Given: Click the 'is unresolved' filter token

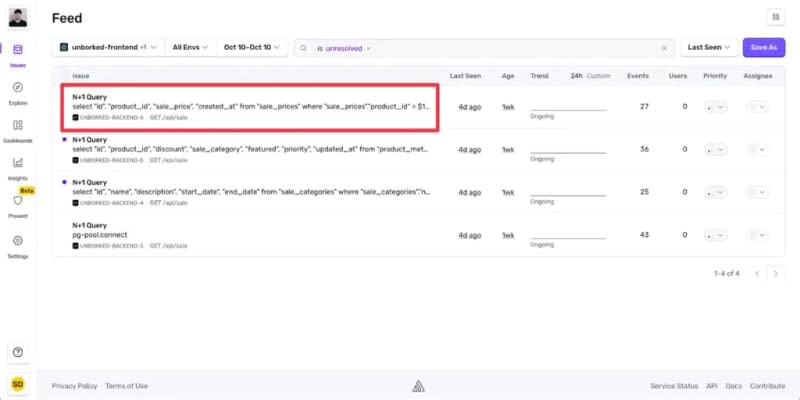Looking at the screenshot, I should 343,48.
